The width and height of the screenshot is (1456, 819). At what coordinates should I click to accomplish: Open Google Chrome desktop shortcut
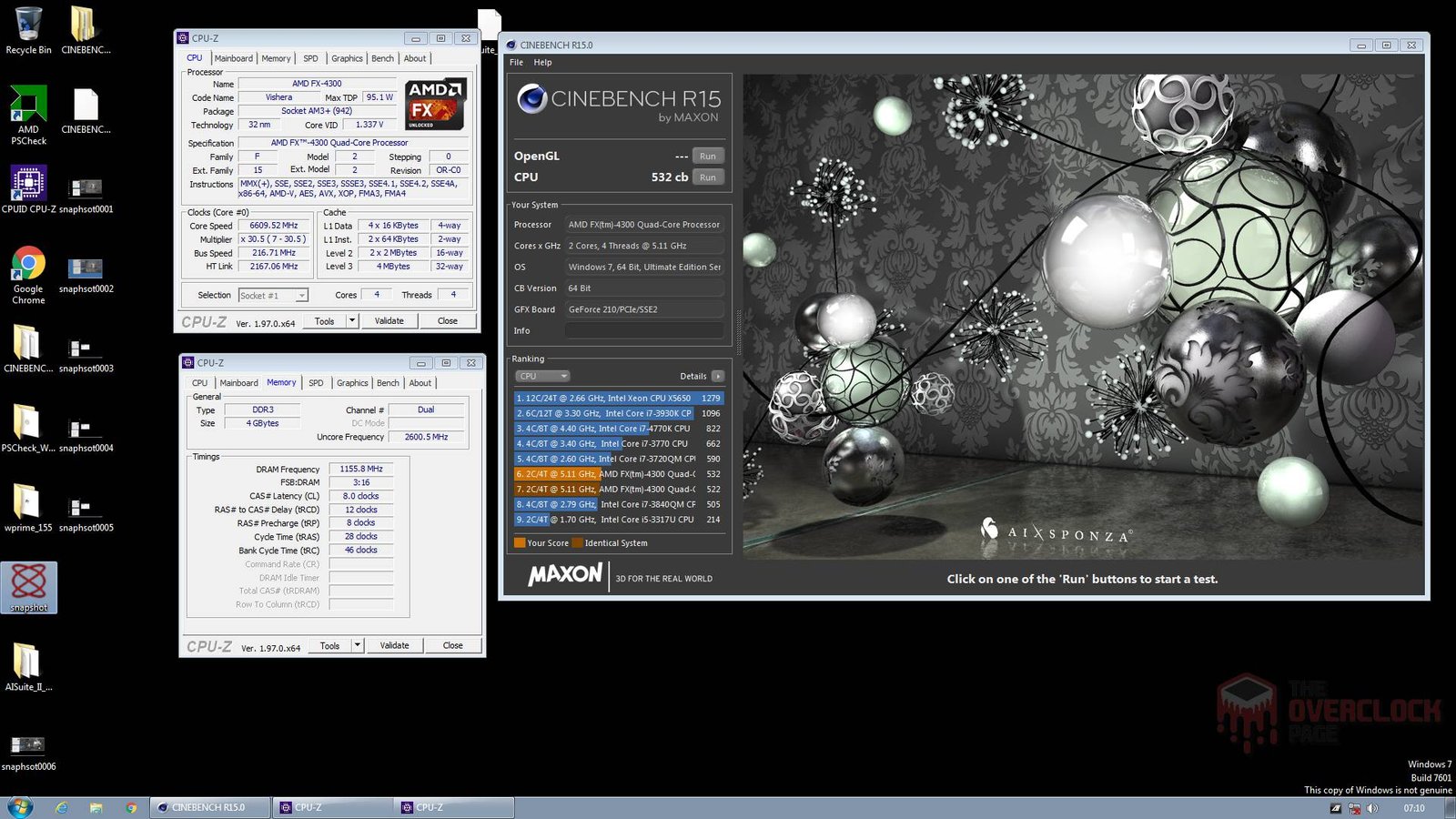(x=28, y=267)
